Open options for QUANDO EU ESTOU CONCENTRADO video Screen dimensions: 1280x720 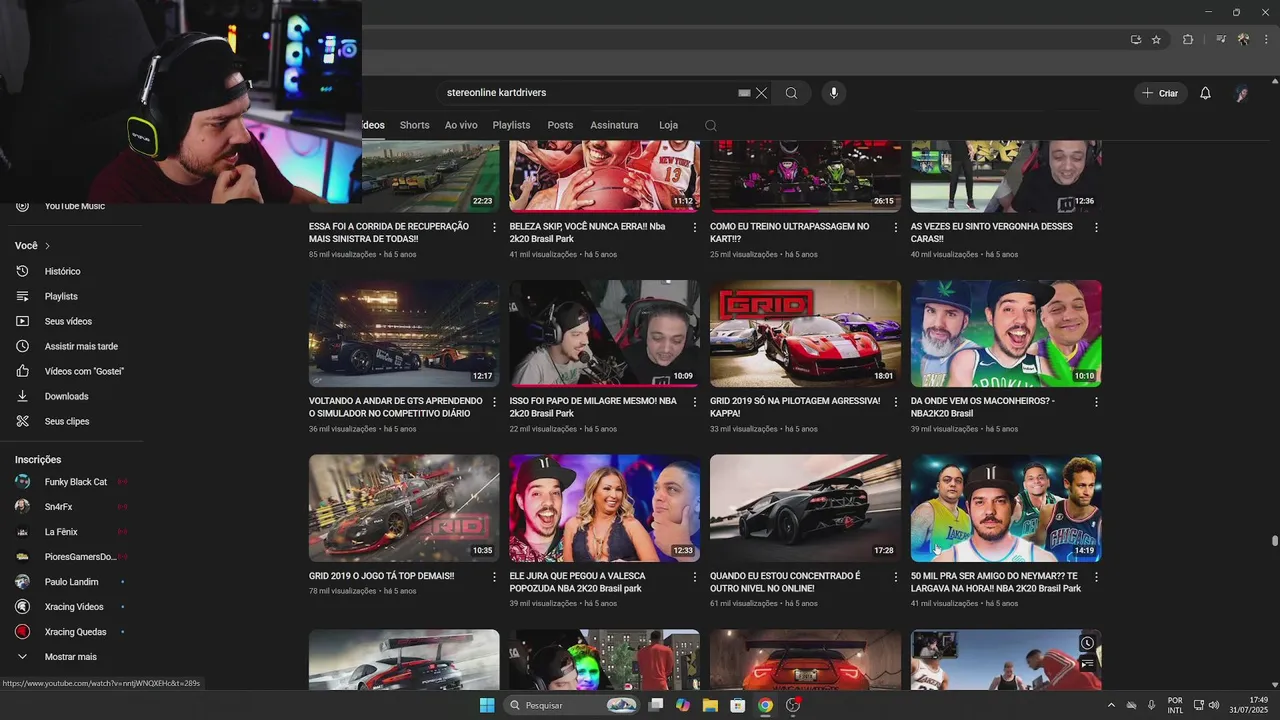coord(895,577)
